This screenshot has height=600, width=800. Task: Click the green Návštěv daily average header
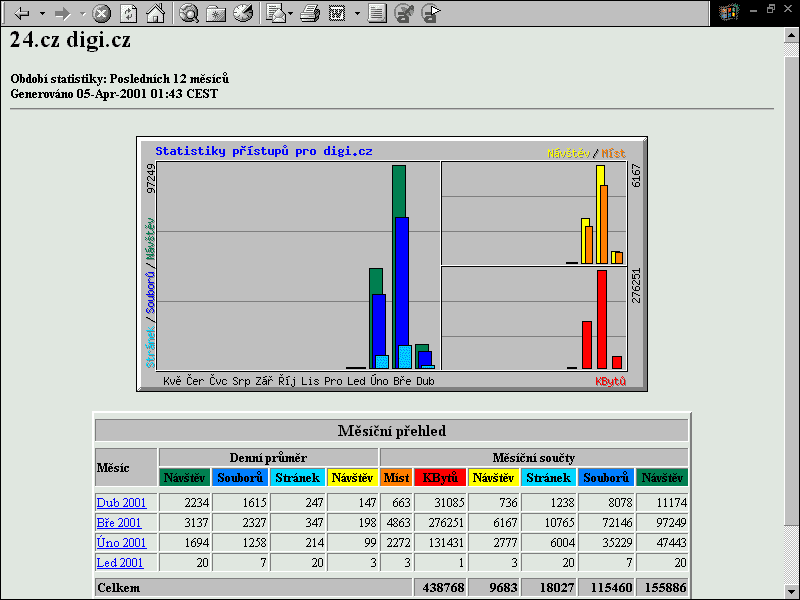pyautogui.click(x=184, y=478)
